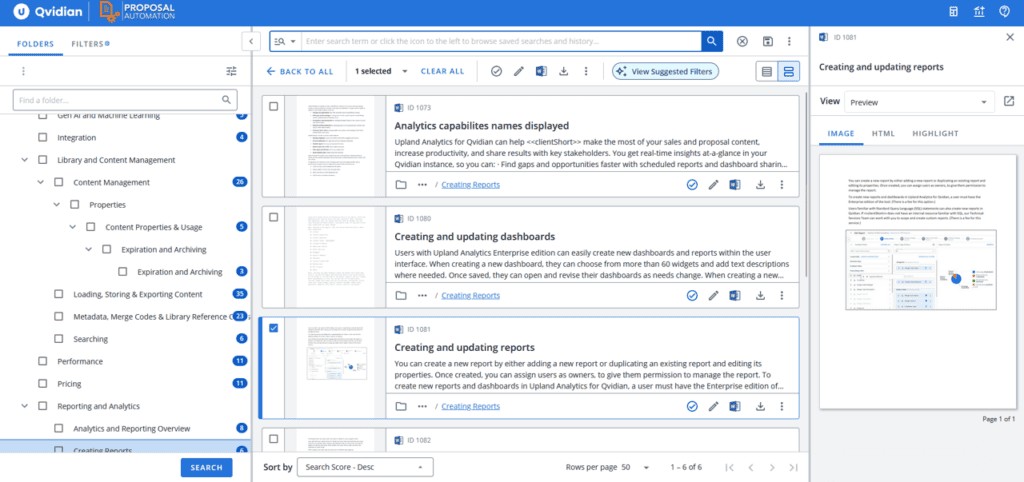
Task: Click the blue search magnifier button
Action: (712, 41)
